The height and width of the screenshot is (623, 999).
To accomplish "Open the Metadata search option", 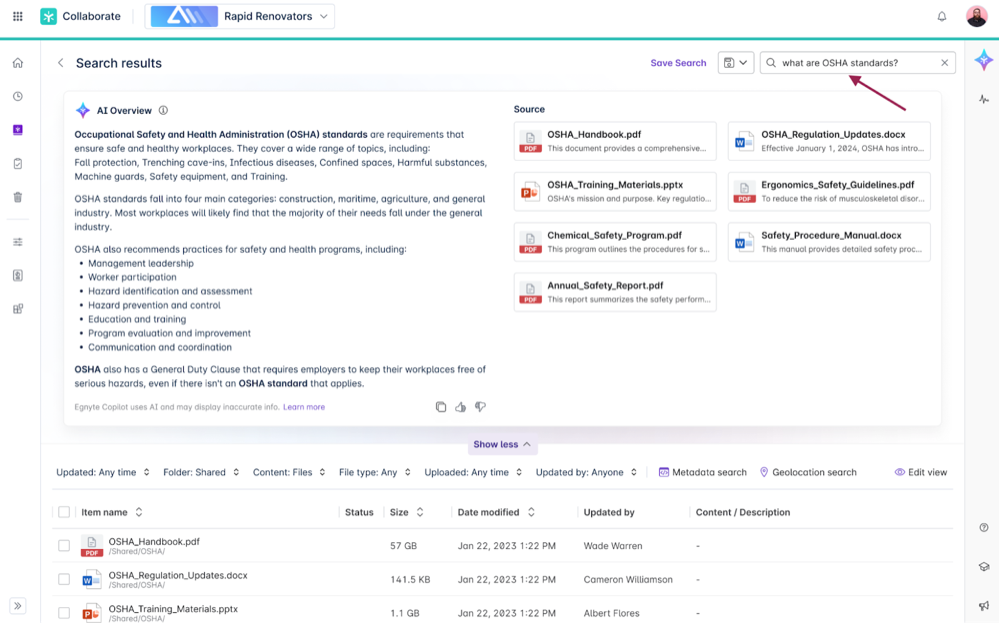I will (702, 472).
